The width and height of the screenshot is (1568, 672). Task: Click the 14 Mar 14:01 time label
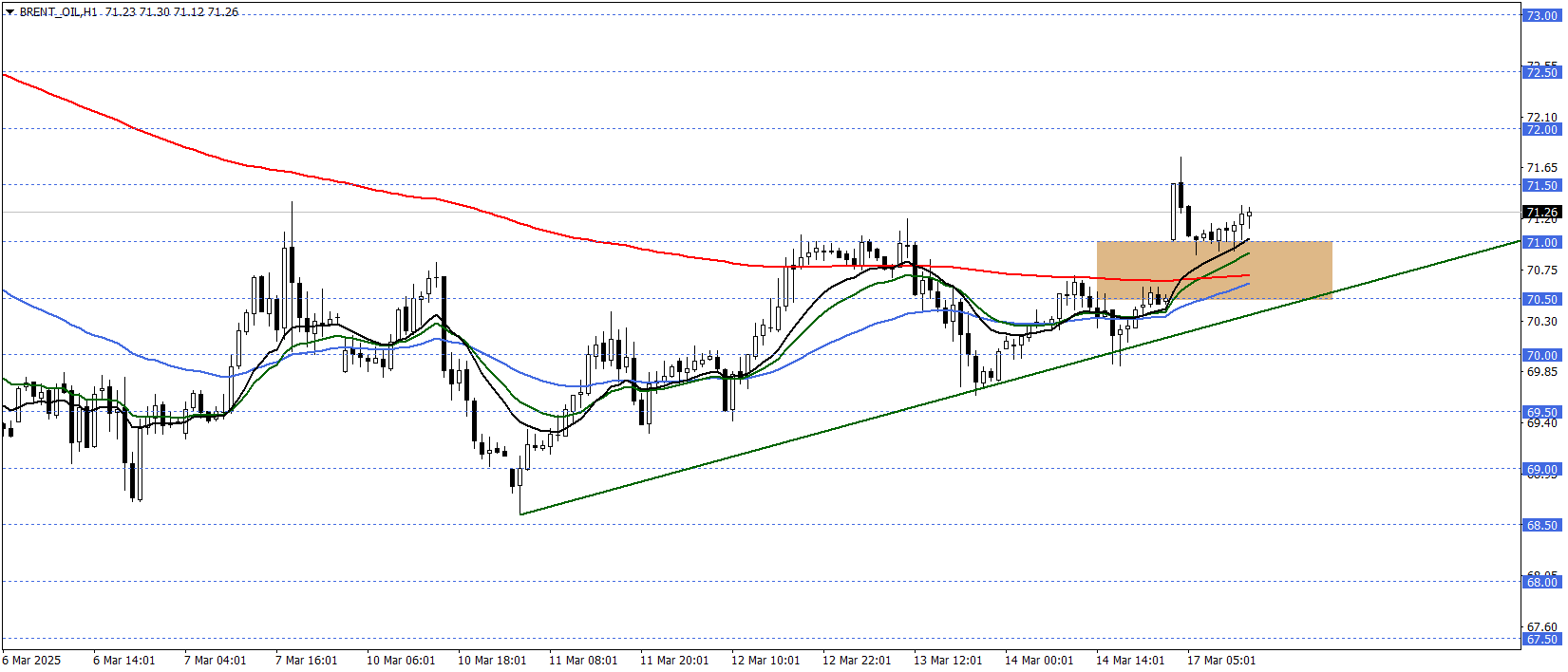pos(1130,661)
